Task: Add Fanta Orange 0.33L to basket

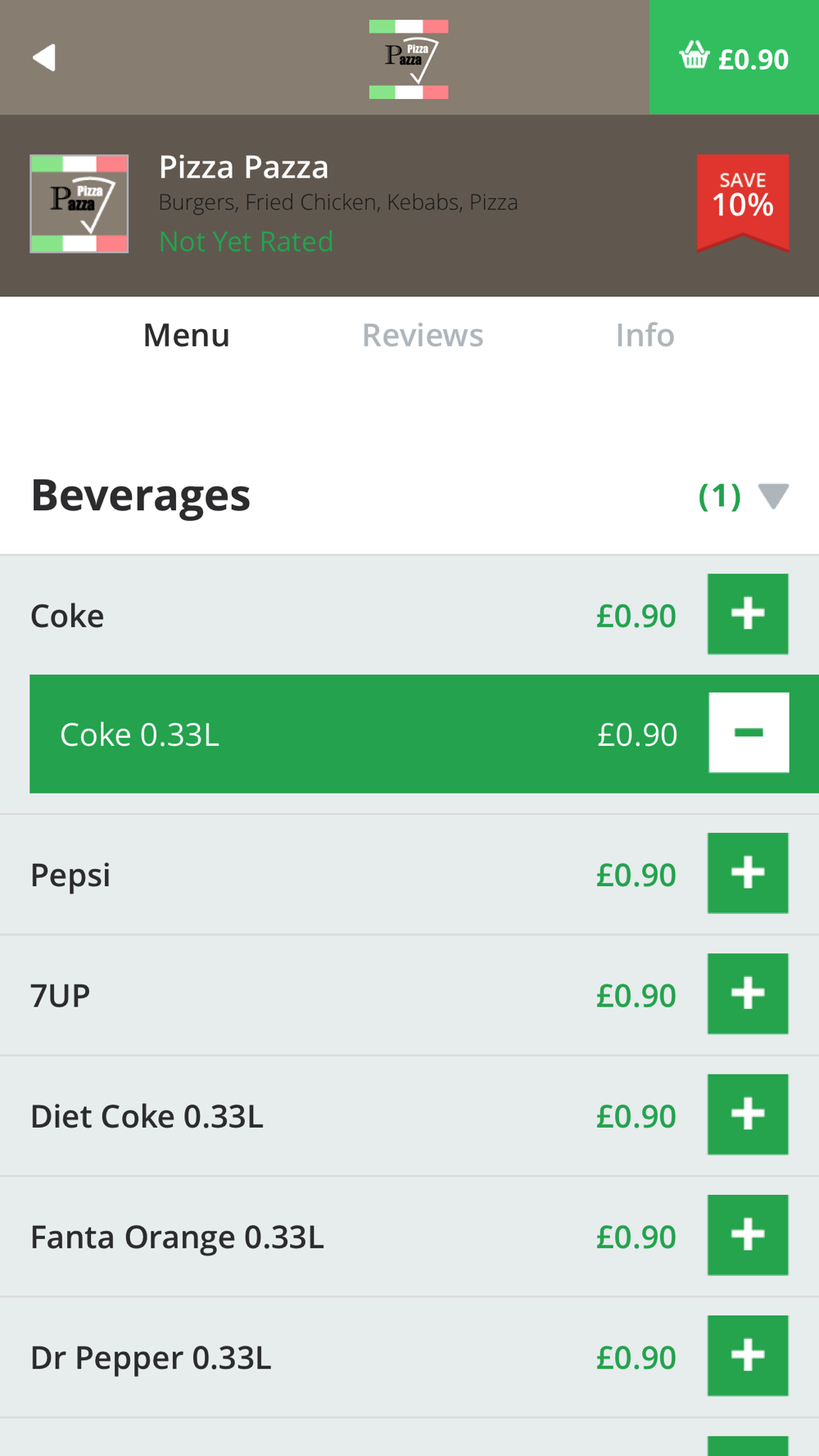Action: click(748, 1235)
